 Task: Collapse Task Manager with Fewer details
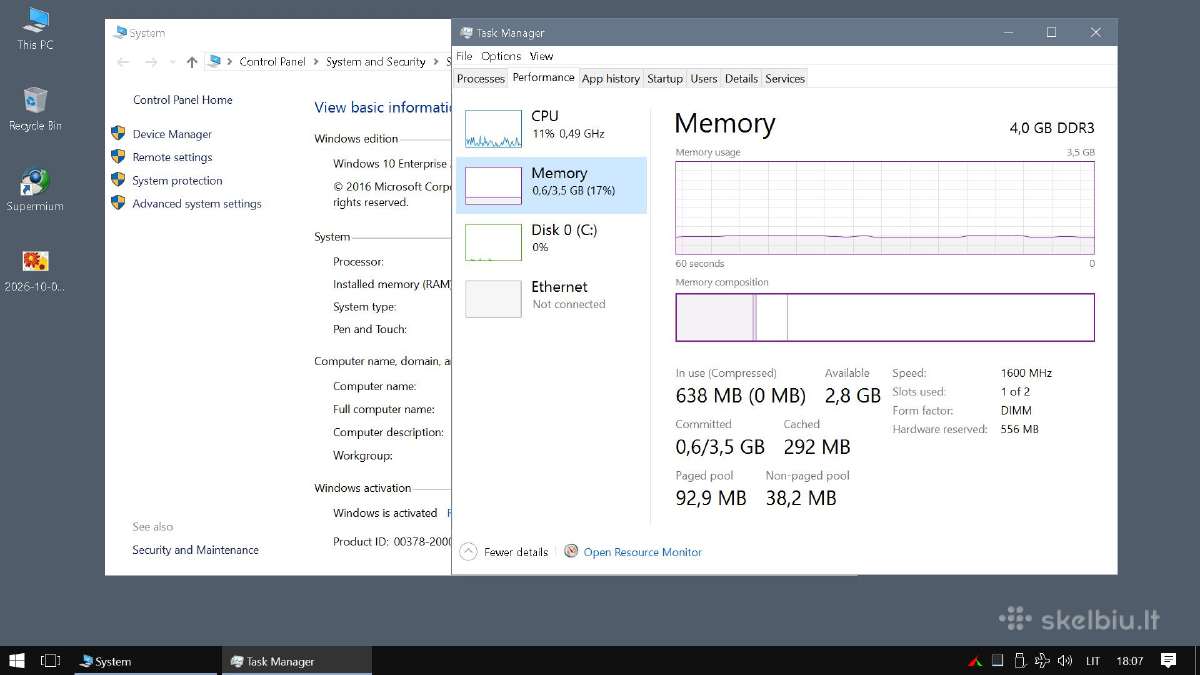pos(505,552)
